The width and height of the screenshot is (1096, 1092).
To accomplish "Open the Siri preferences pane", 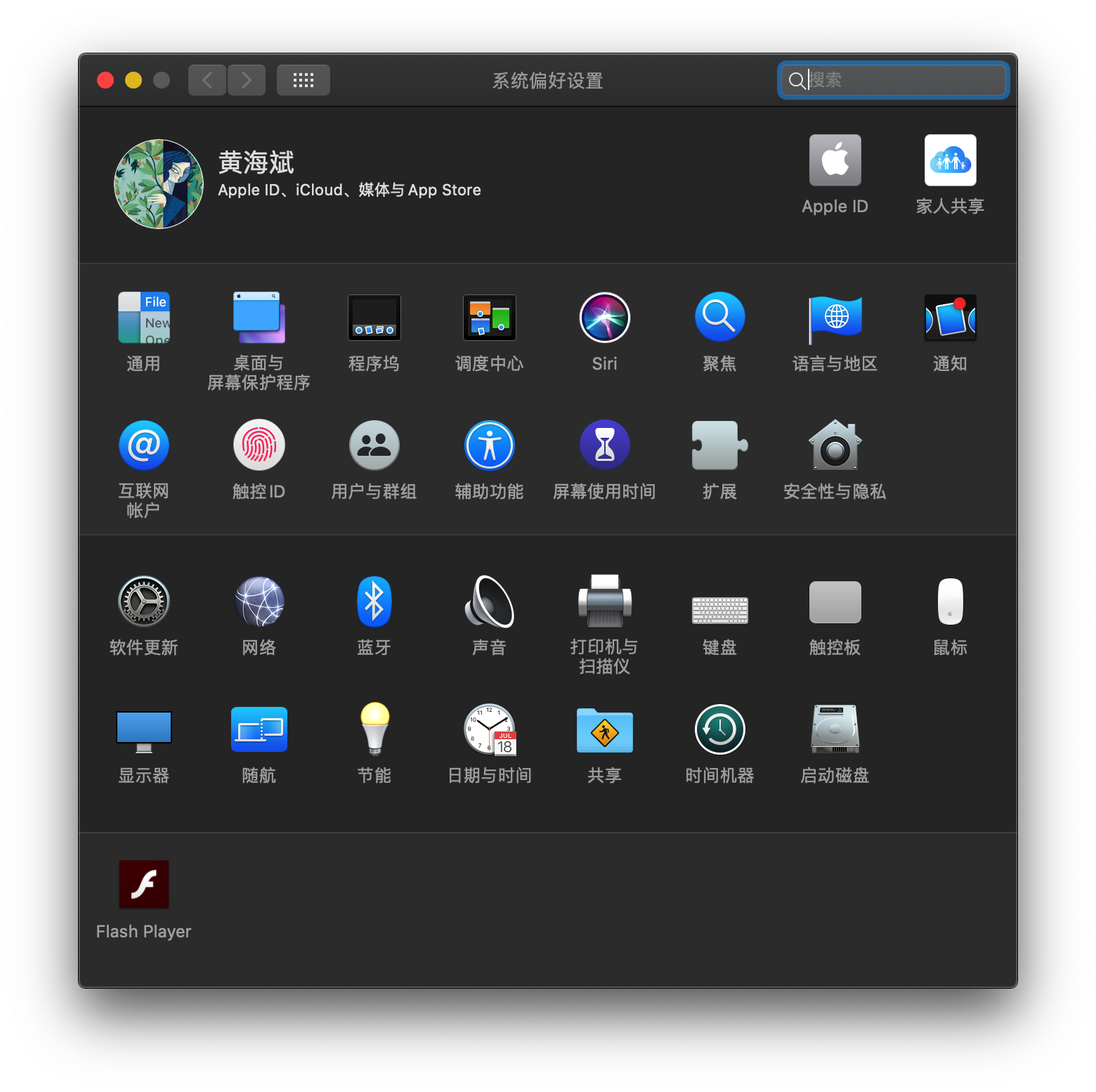I will pos(604,318).
